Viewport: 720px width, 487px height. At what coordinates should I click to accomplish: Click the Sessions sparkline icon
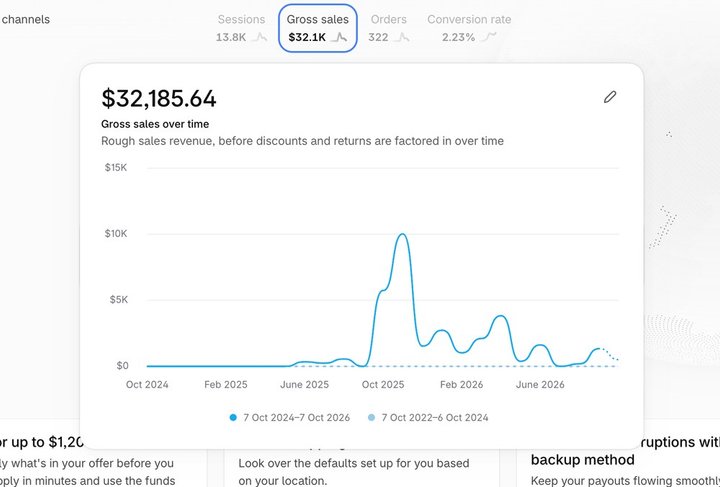[x=260, y=37]
